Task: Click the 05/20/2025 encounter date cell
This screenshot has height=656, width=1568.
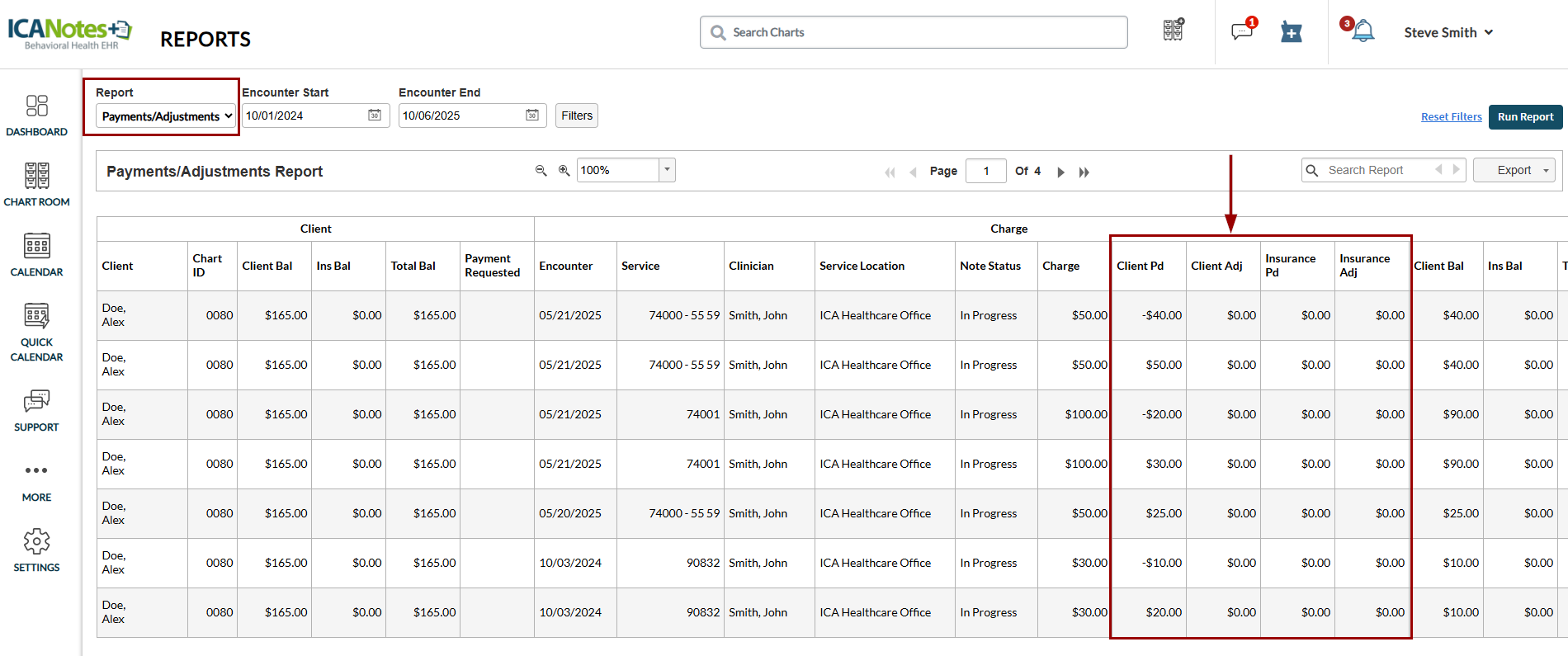Action: (575, 513)
